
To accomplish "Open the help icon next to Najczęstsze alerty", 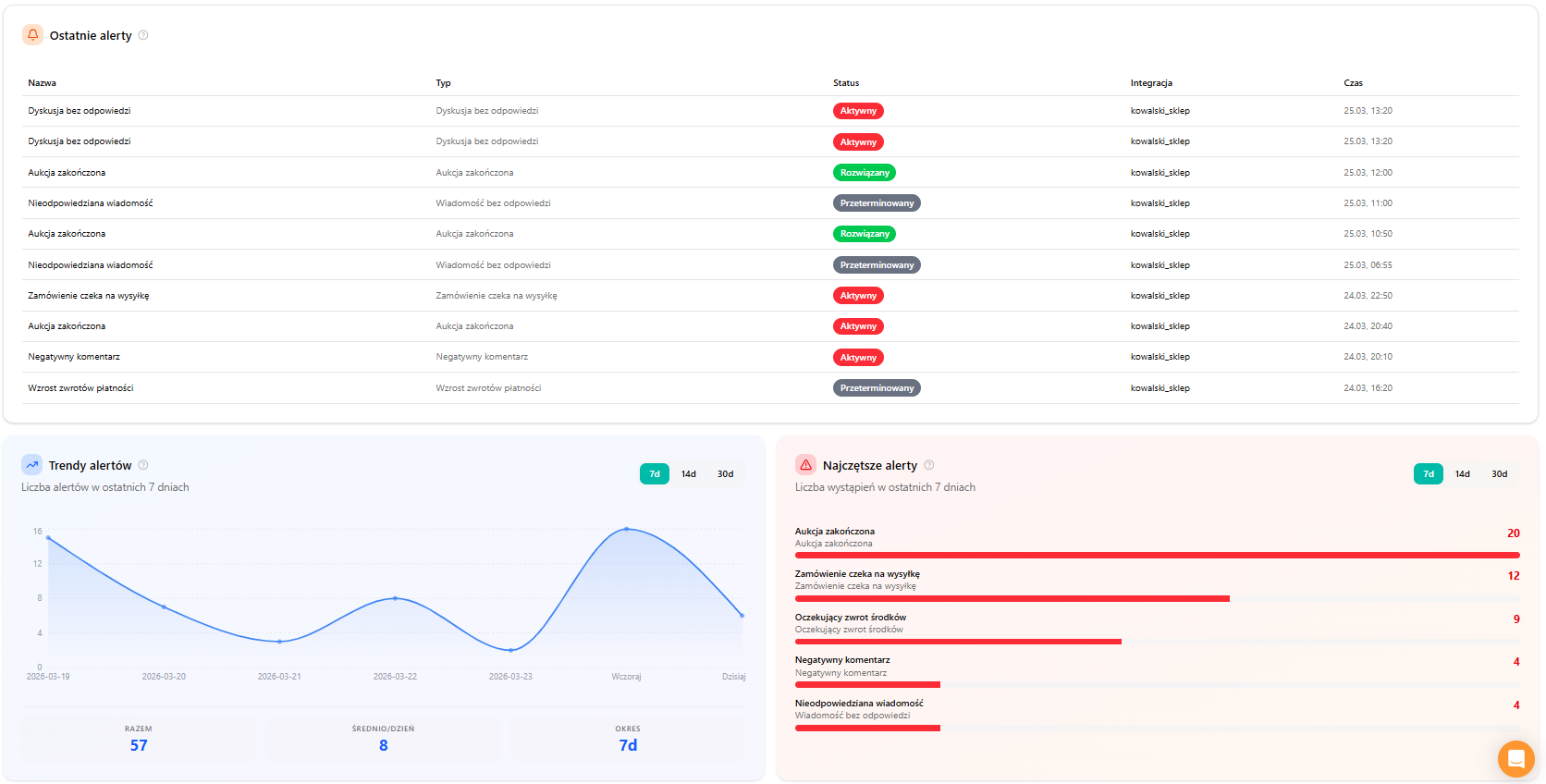I will 929,465.
